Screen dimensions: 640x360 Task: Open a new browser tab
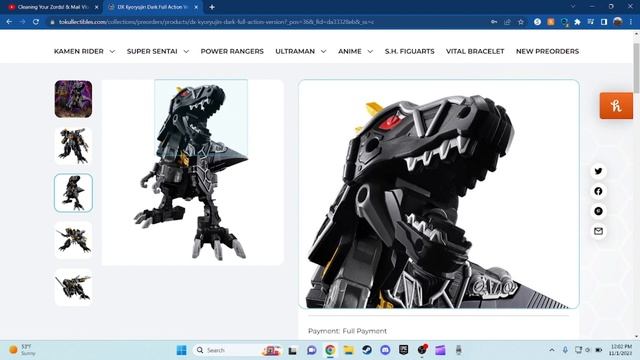click(x=212, y=7)
